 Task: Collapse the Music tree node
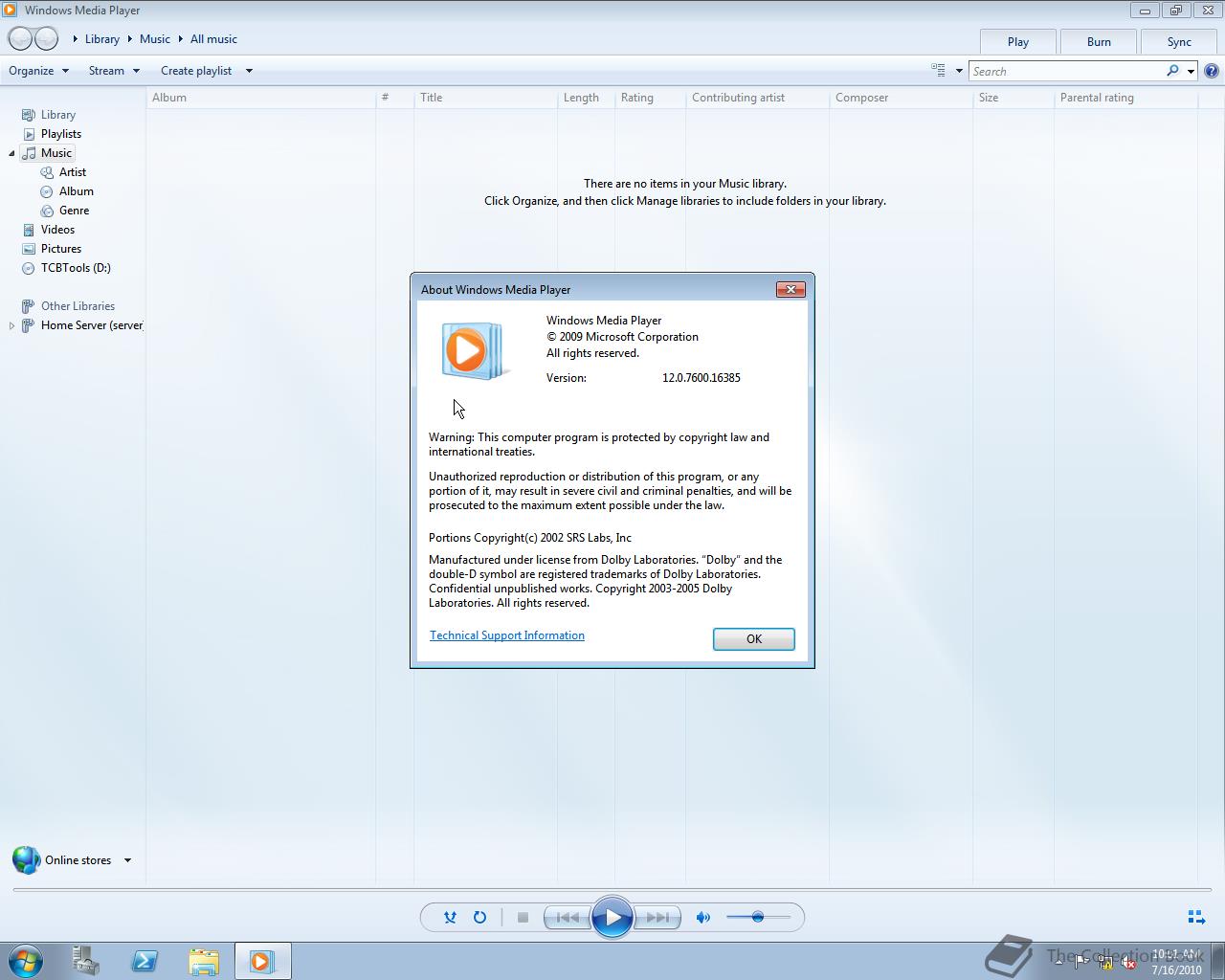[x=11, y=153]
